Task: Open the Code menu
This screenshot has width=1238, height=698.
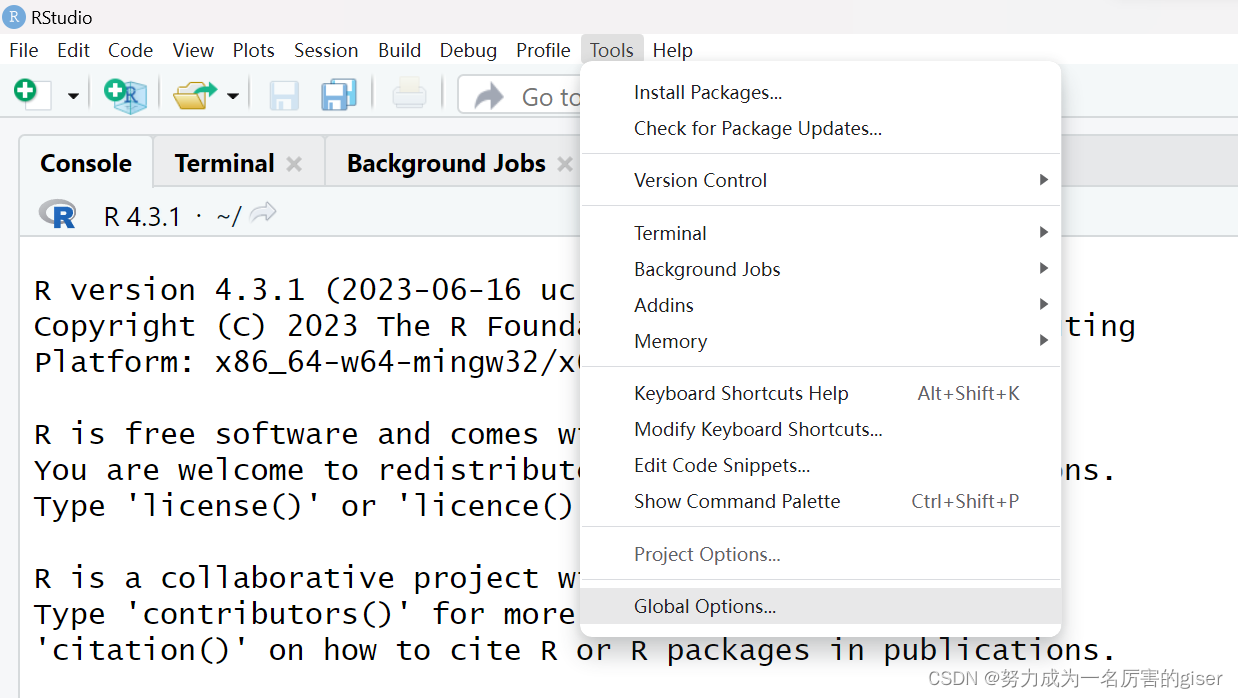Action: point(130,50)
